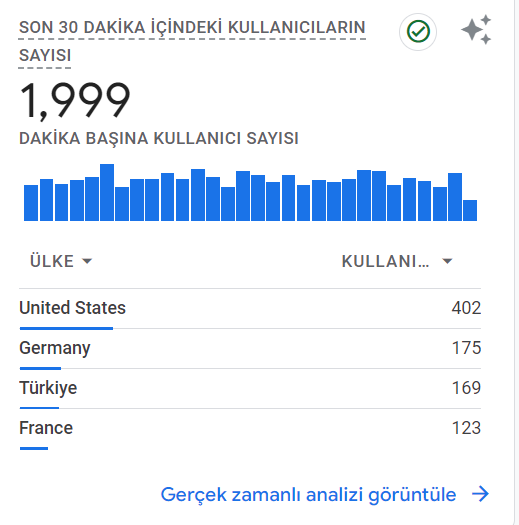Open the sparkle insights icon
This screenshot has height=525, width=519.
click(x=476, y=29)
